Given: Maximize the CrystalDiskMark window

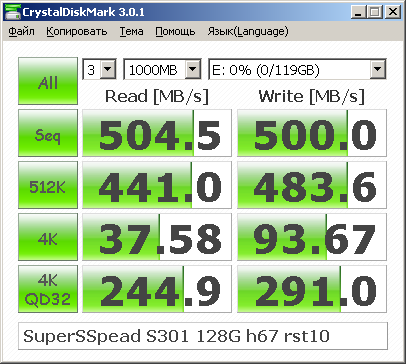Looking at the screenshot, I should coord(375,12).
